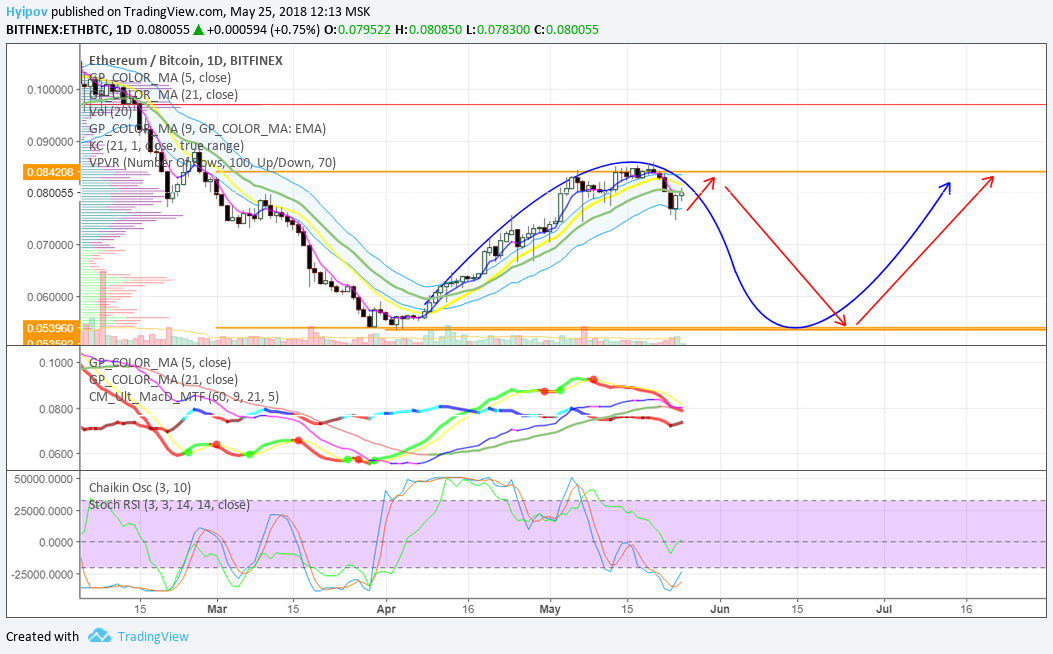Screen dimensions: 1053x654
Task: Select the Ethereum / Bitcoin, 1D, BITFINEX chart title
Action: coord(186,60)
